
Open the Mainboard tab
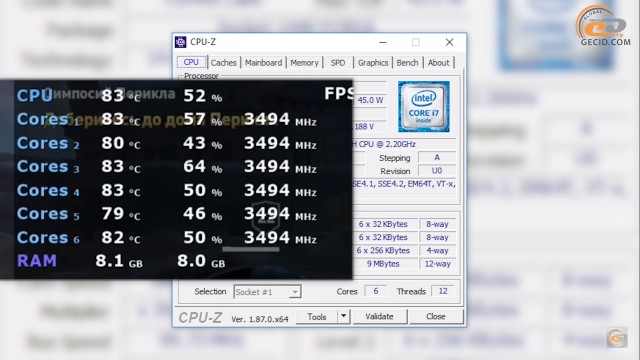point(263,63)
